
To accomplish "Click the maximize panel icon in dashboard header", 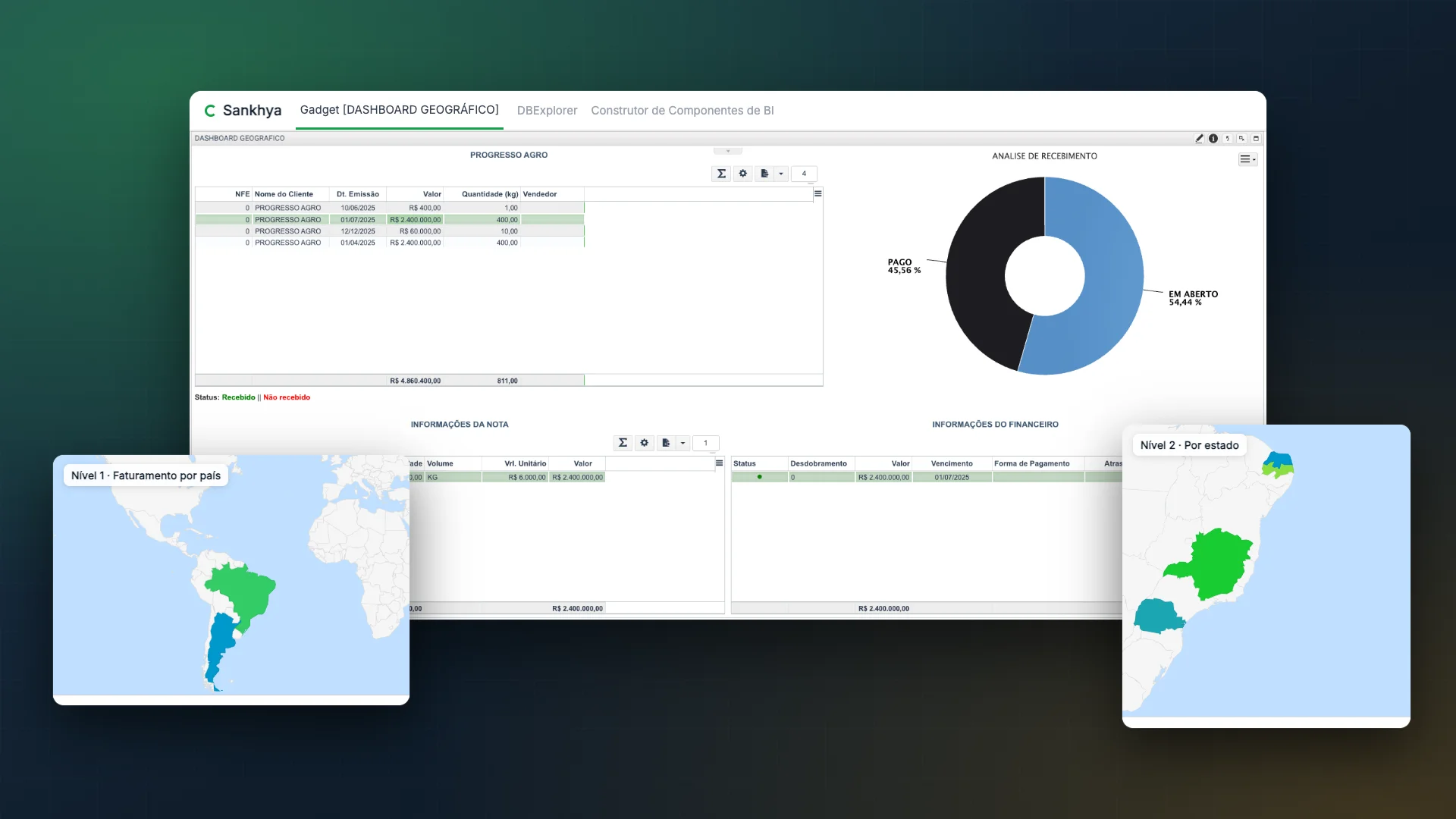I will click(x=1256, y=139).
